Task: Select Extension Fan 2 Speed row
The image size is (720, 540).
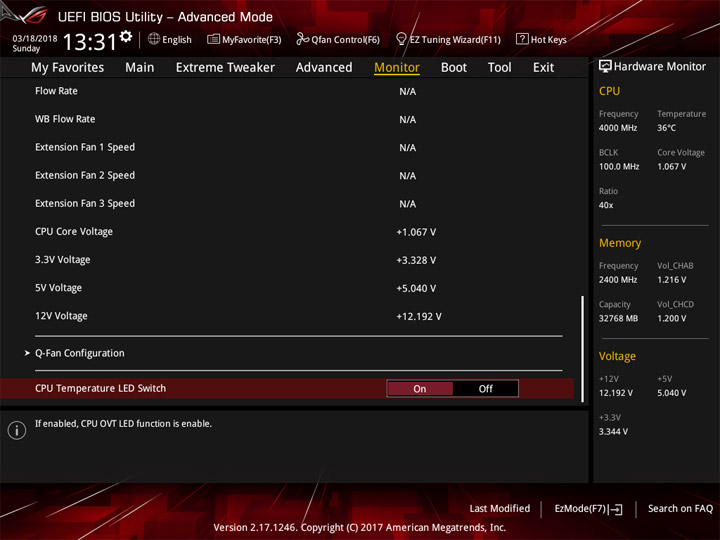Action: coord(287,175)
